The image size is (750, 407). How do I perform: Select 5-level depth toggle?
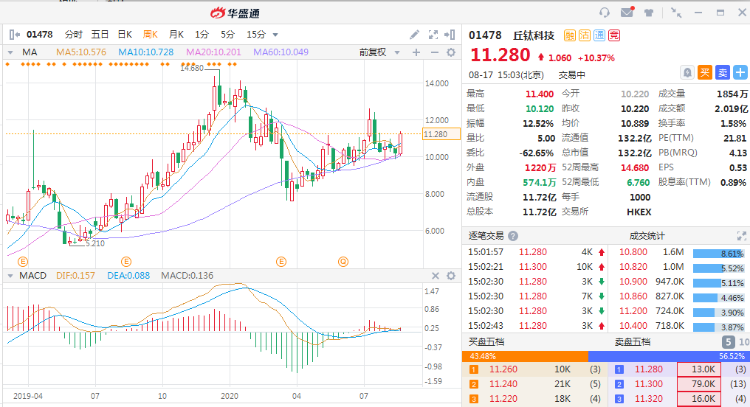728,342
